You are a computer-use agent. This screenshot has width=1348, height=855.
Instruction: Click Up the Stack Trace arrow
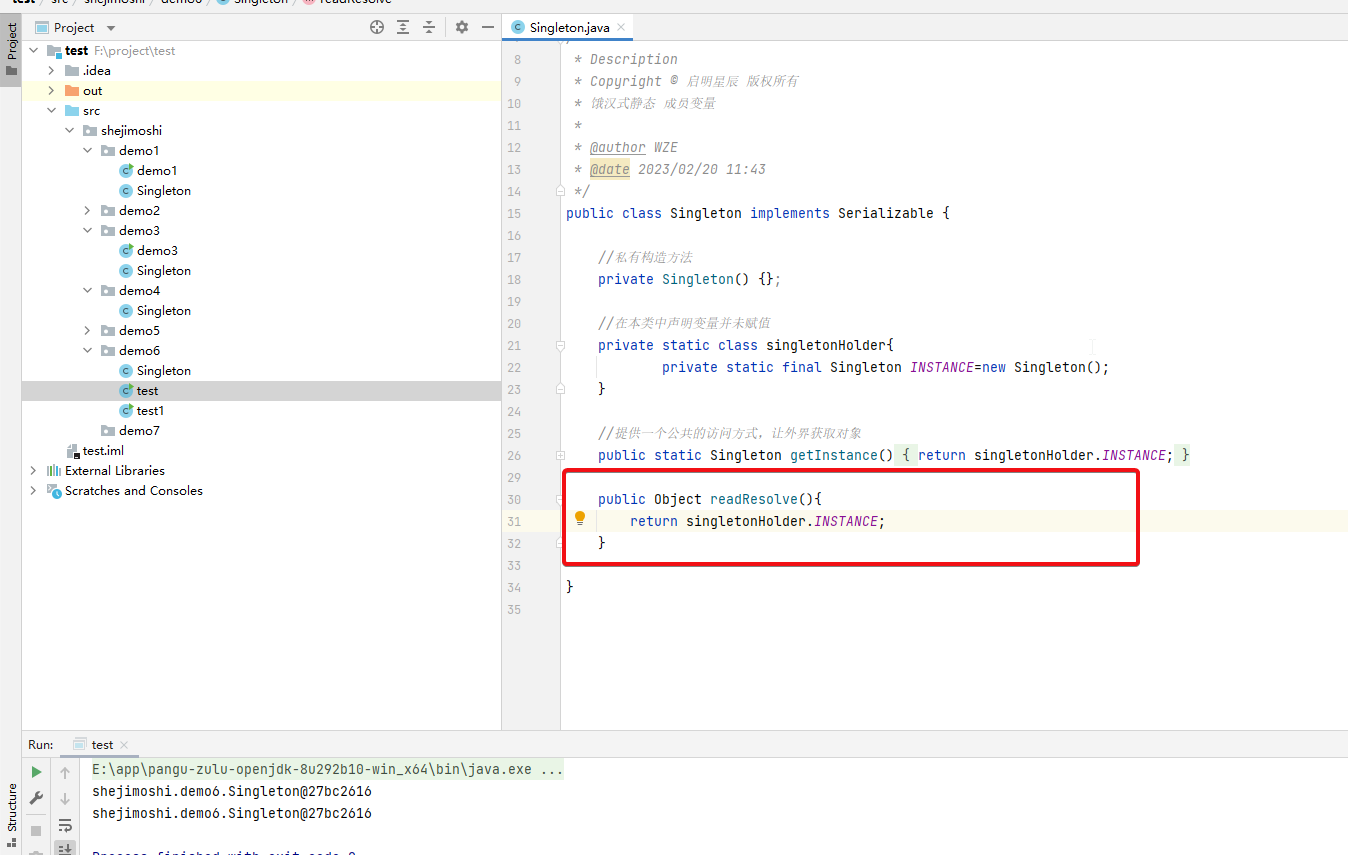[x=65, y=772]
